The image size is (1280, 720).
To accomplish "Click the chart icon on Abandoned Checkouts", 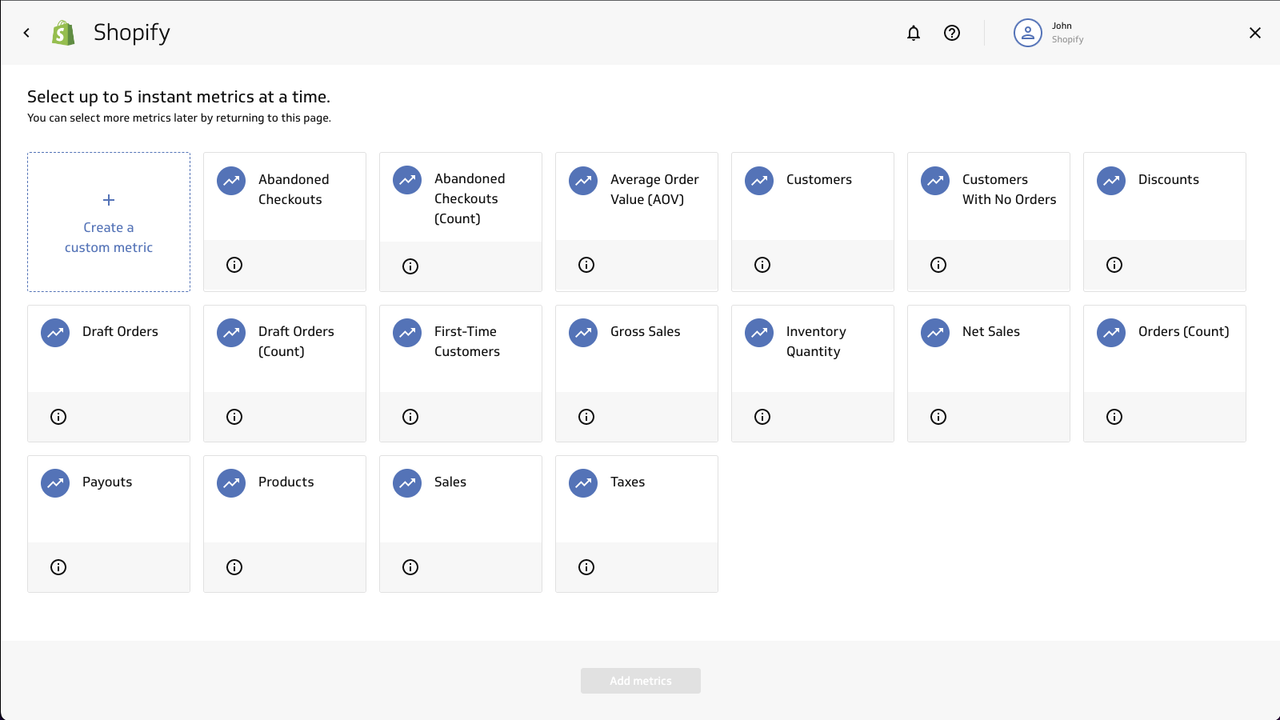I will [230, 180].
